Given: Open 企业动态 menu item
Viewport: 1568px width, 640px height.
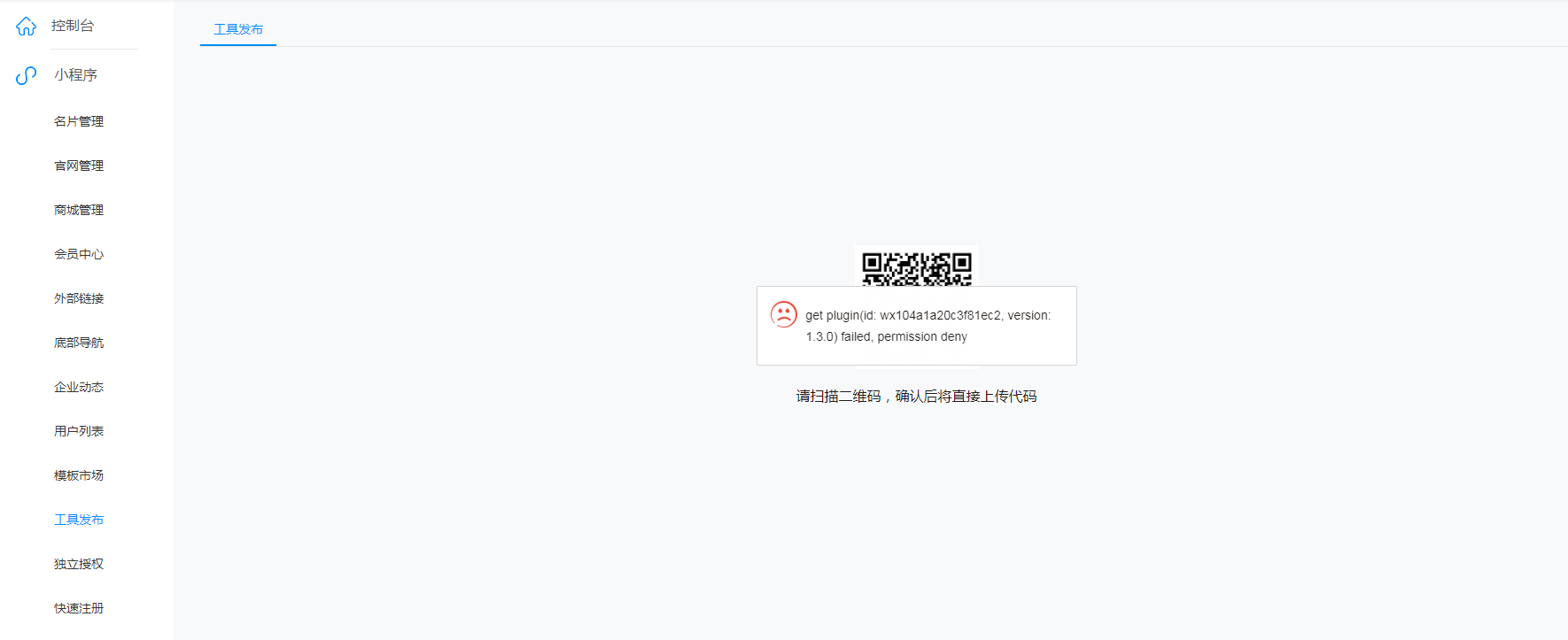Looking at the screenshot, I should [x=79, y=387].
